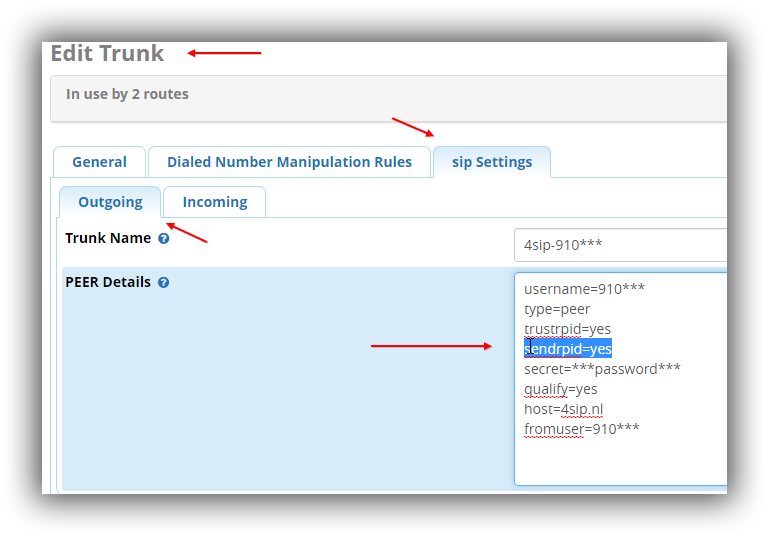769x536 pixels.
Task: Click the Edit Trunk heading
Action: (107, 53)
